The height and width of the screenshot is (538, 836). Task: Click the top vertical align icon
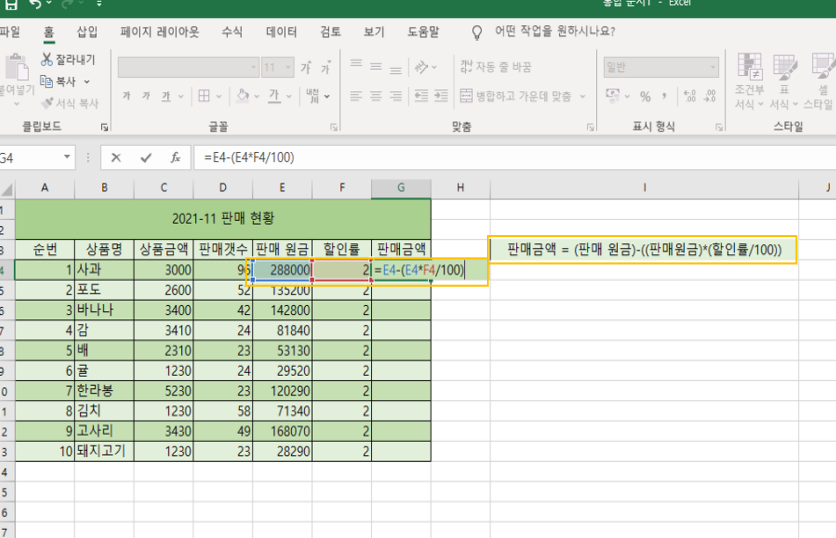(x=356, y=66)
